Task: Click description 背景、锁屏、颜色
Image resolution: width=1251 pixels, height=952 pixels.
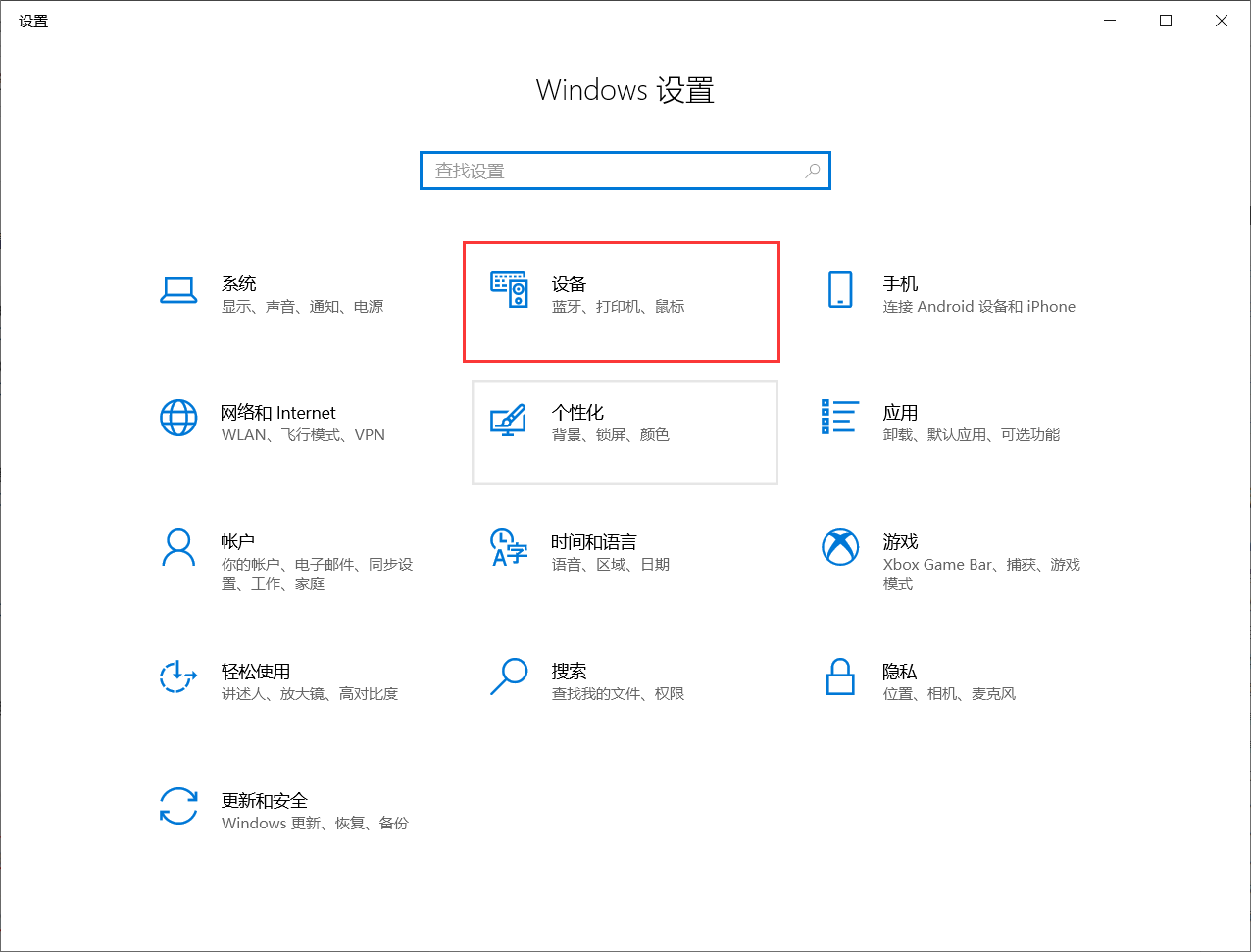Action: pos(611,435)
